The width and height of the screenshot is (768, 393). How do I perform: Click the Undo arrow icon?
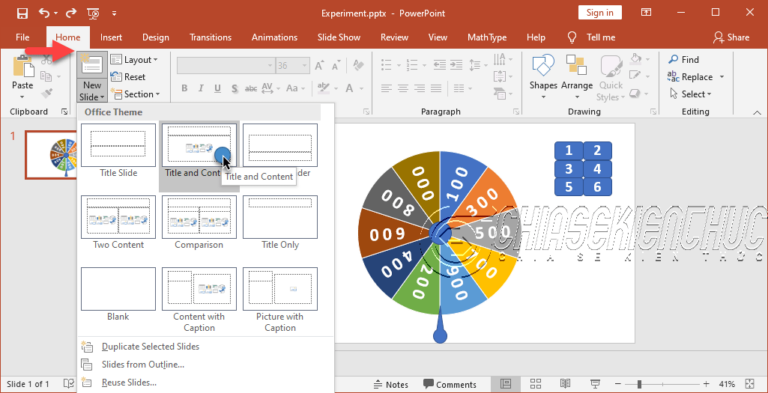click(x=44, y=13)
